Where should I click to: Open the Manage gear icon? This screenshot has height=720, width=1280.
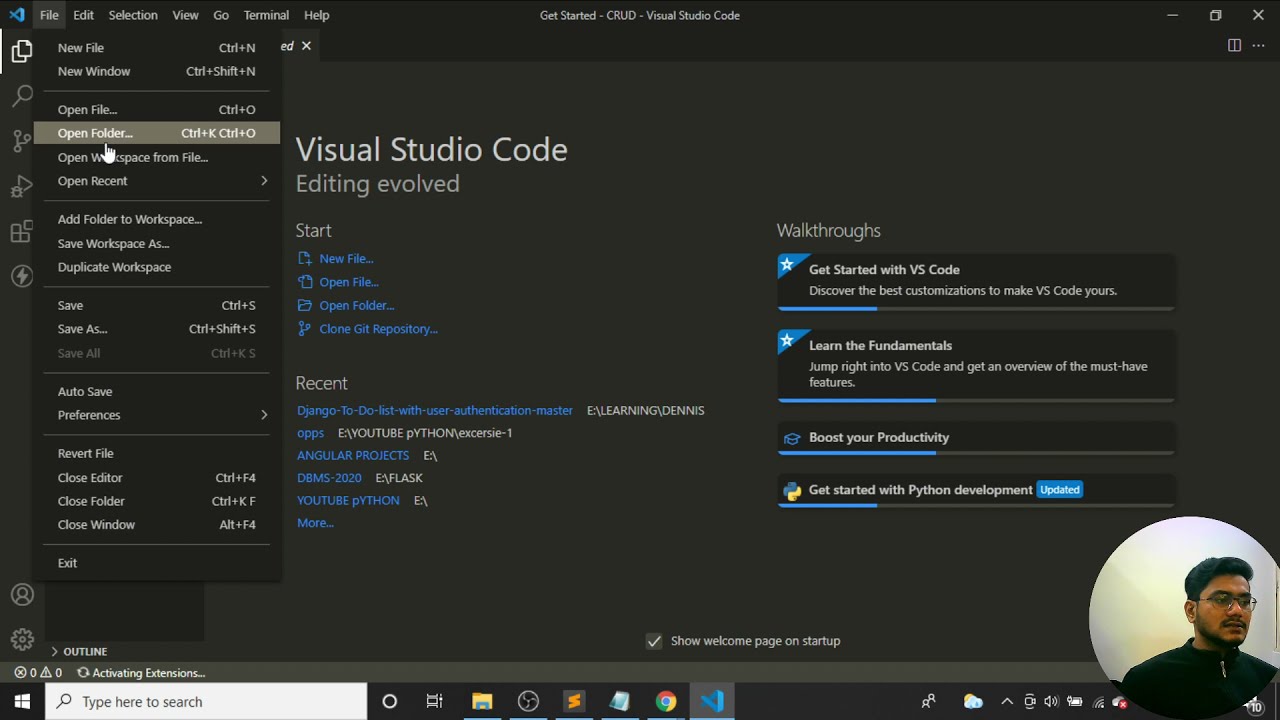click(22, 639)
